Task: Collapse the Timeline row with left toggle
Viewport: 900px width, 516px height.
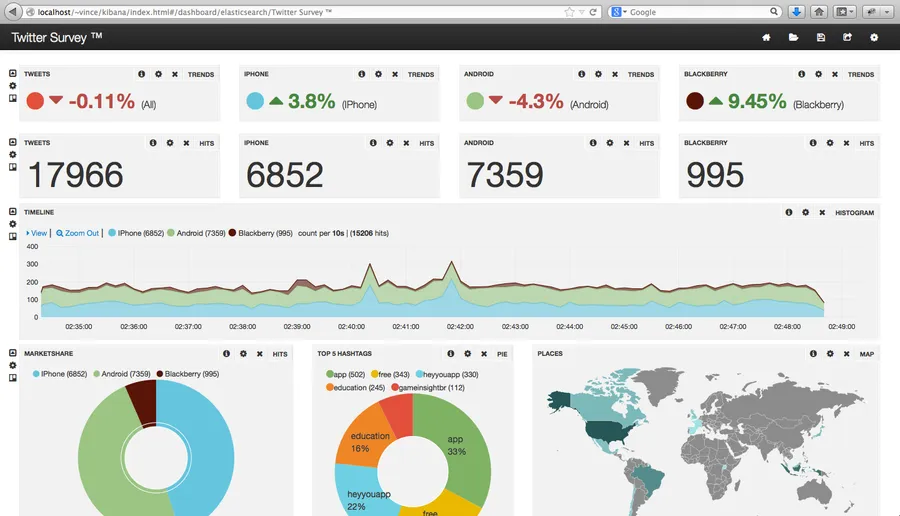Action: (x=13, y=212)
